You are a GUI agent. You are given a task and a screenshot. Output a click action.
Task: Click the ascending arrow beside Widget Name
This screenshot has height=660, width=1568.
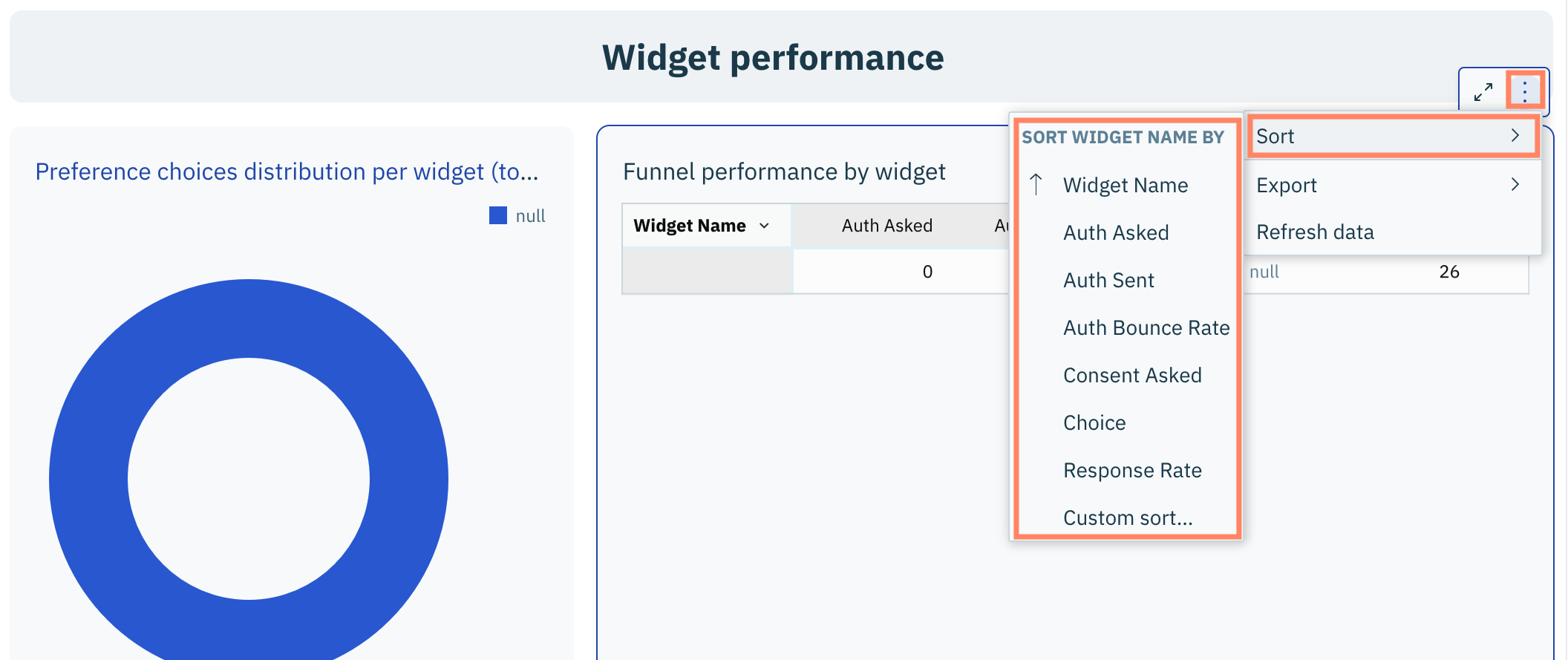[1036, 185]
